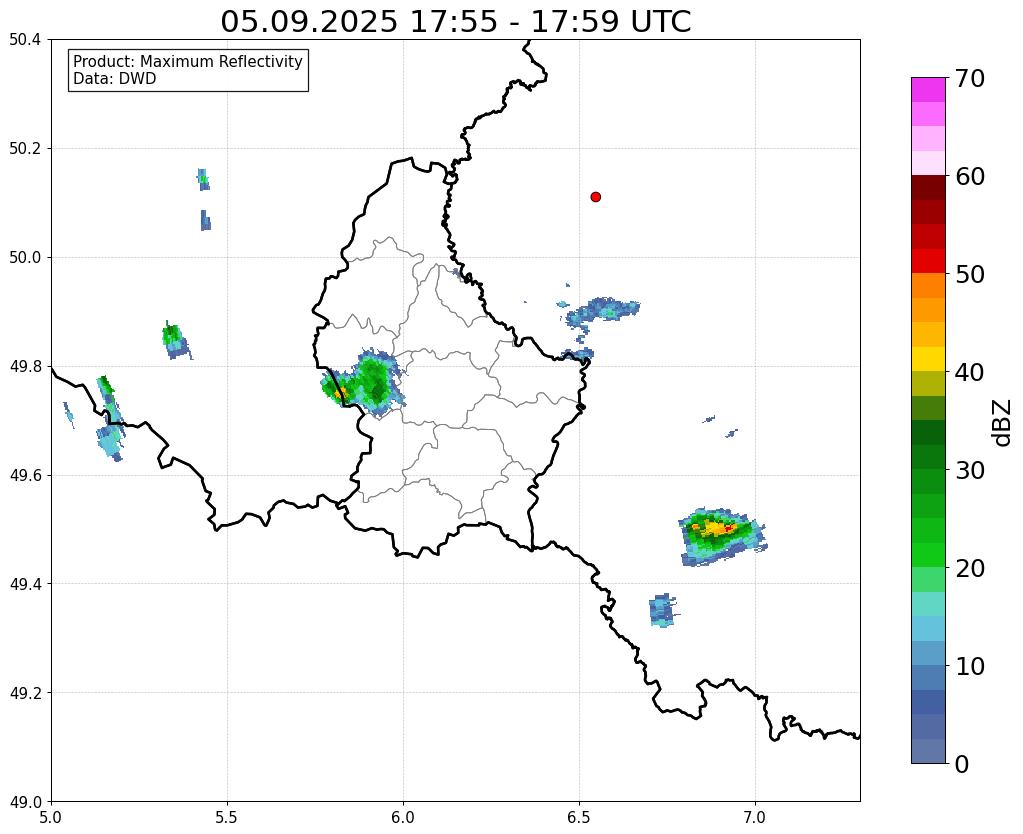
Task: Click the yellow 40 dBZ colorbar segment
Action: [x=928, y=359]
